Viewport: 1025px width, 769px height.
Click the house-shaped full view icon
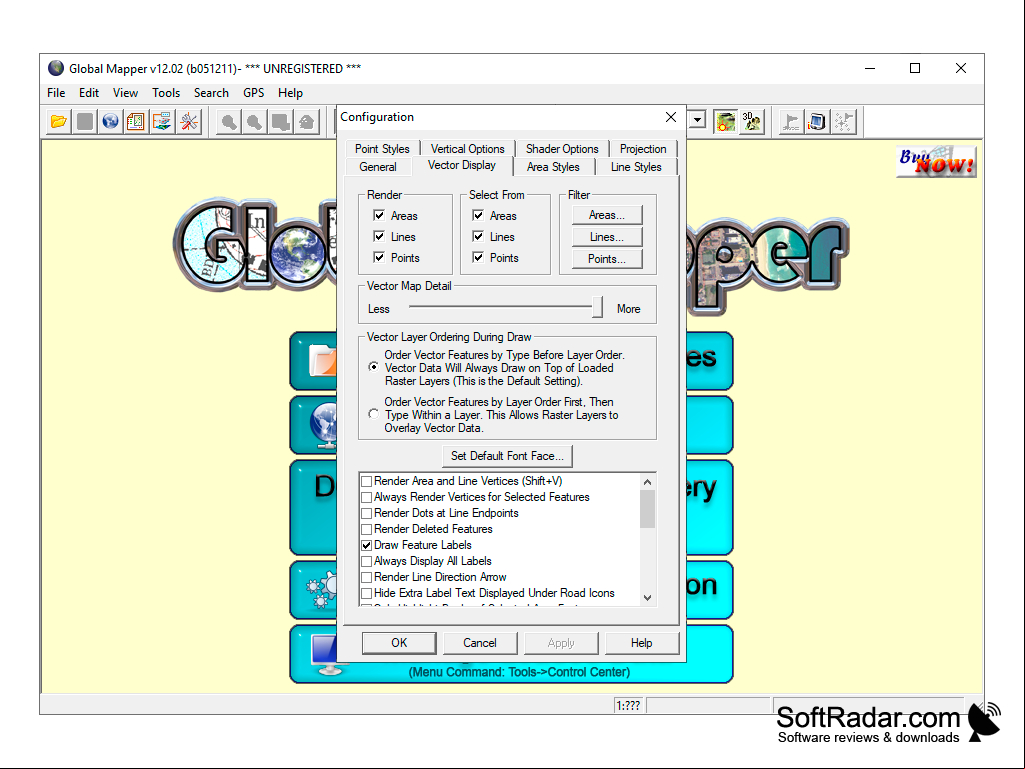pos(307,122)
